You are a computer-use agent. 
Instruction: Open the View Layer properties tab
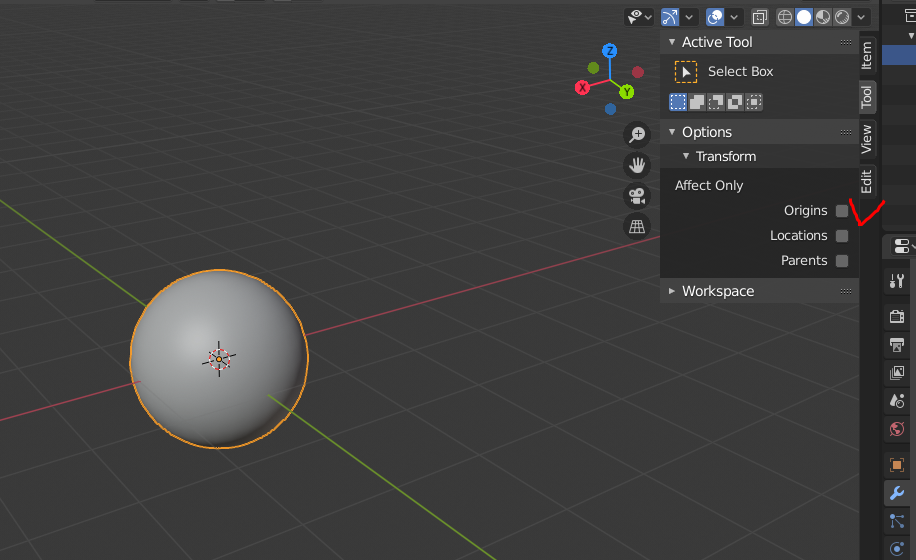point(897,373)
